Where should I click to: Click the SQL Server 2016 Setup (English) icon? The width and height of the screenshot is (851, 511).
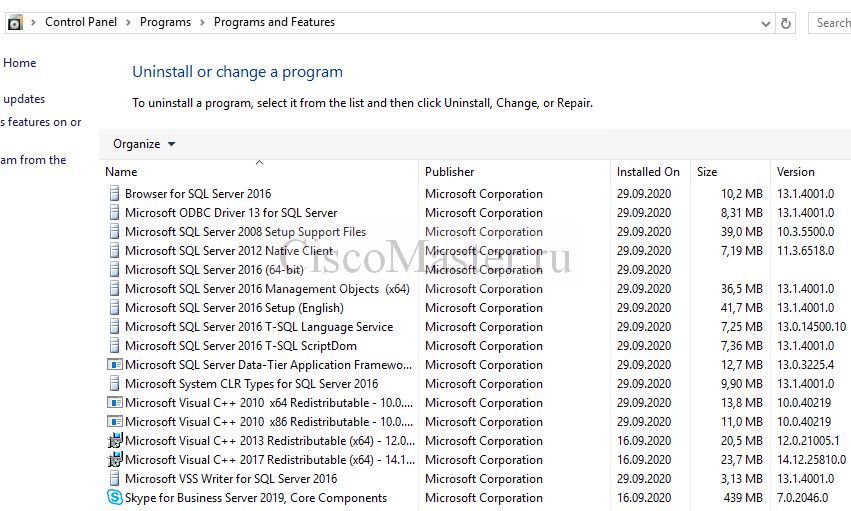(114, 308)
